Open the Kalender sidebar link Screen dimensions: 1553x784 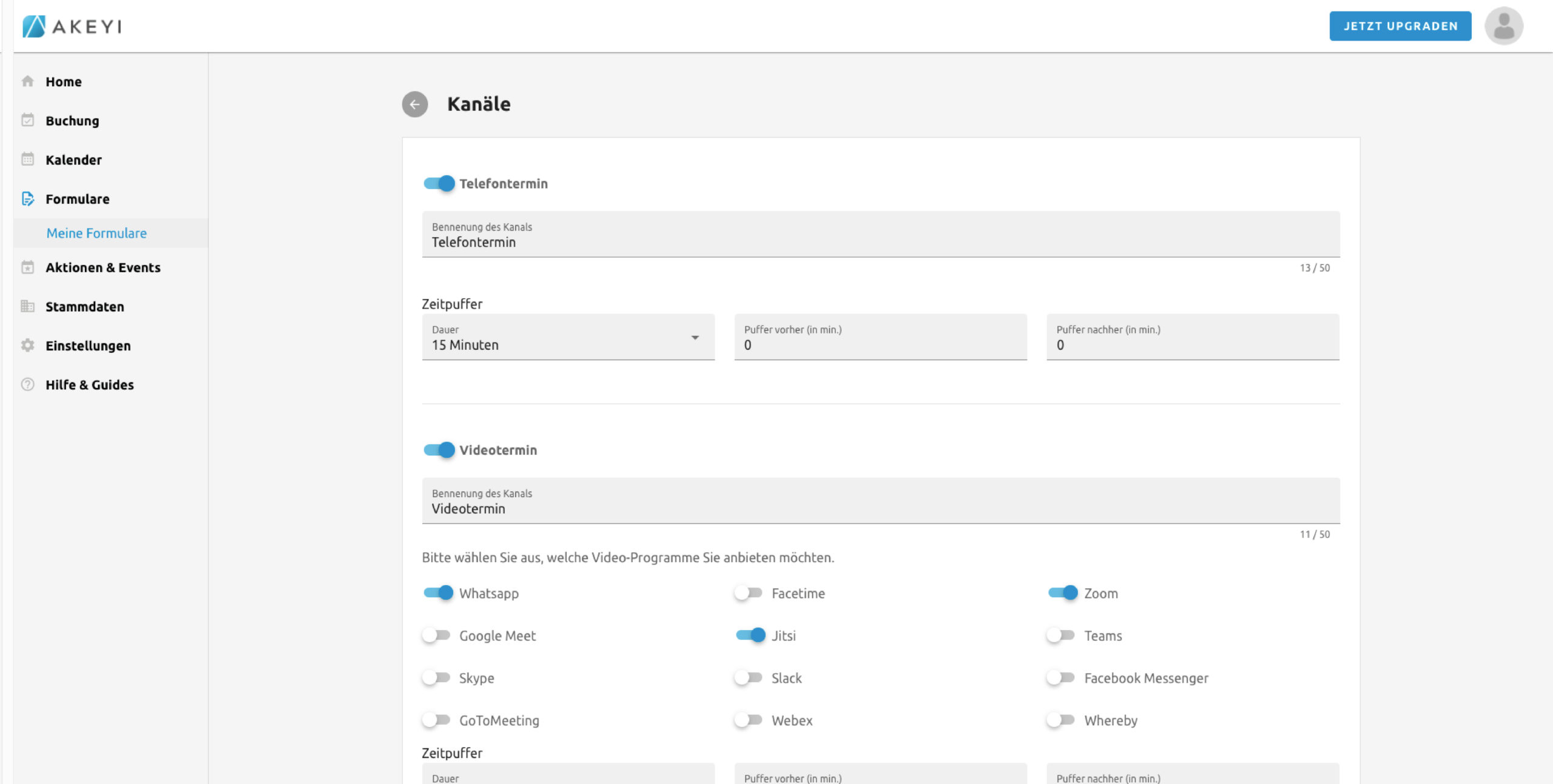[73, 160]
